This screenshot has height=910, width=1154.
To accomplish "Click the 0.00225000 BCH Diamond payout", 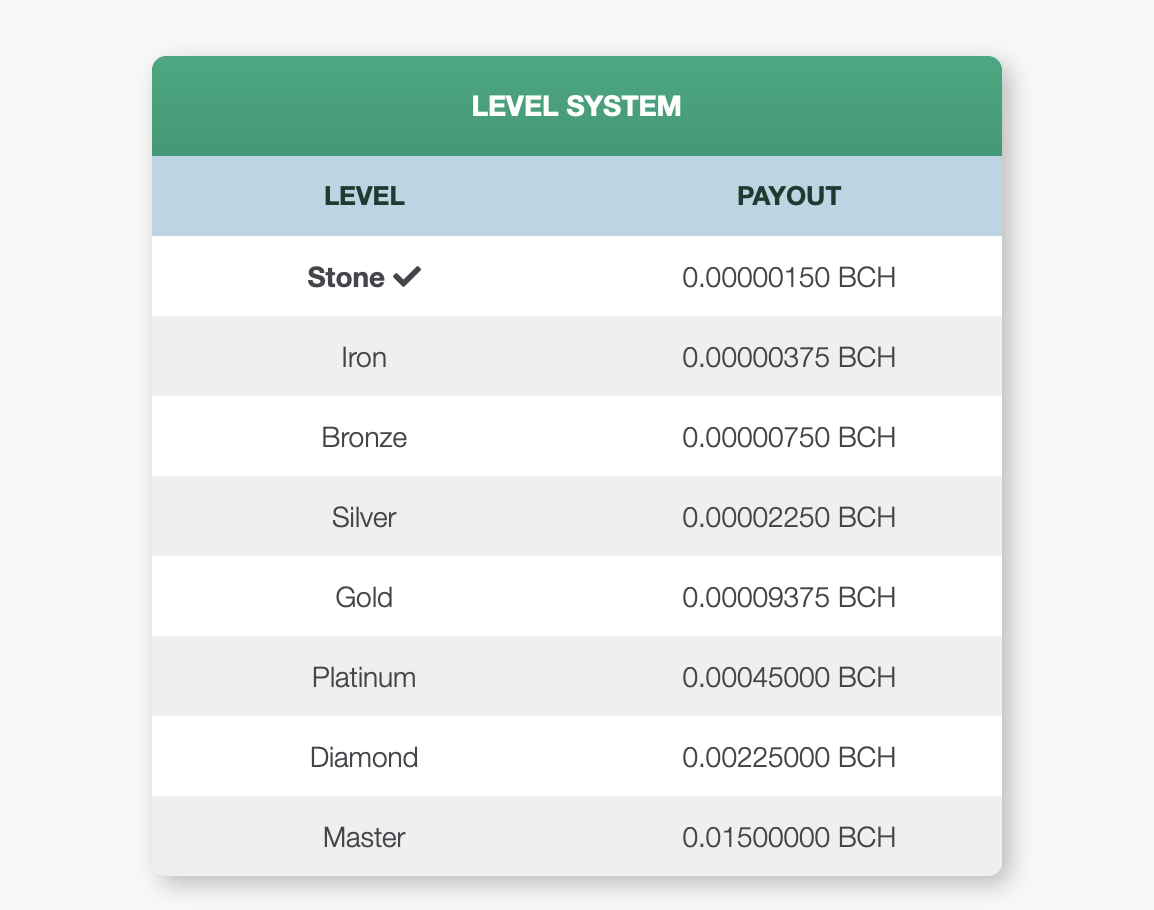I will [x=789, y=758].
